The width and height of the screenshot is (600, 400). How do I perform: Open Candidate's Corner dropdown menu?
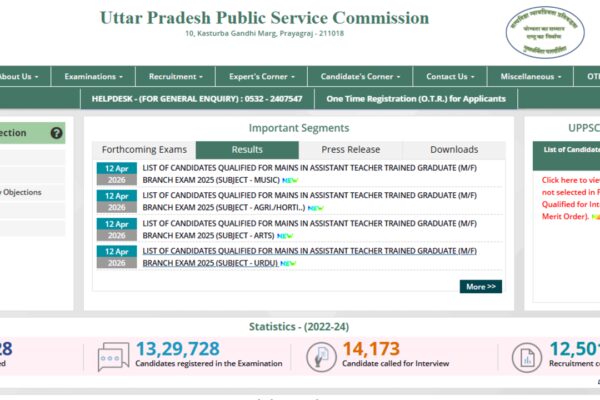click(x=360, y=77)
